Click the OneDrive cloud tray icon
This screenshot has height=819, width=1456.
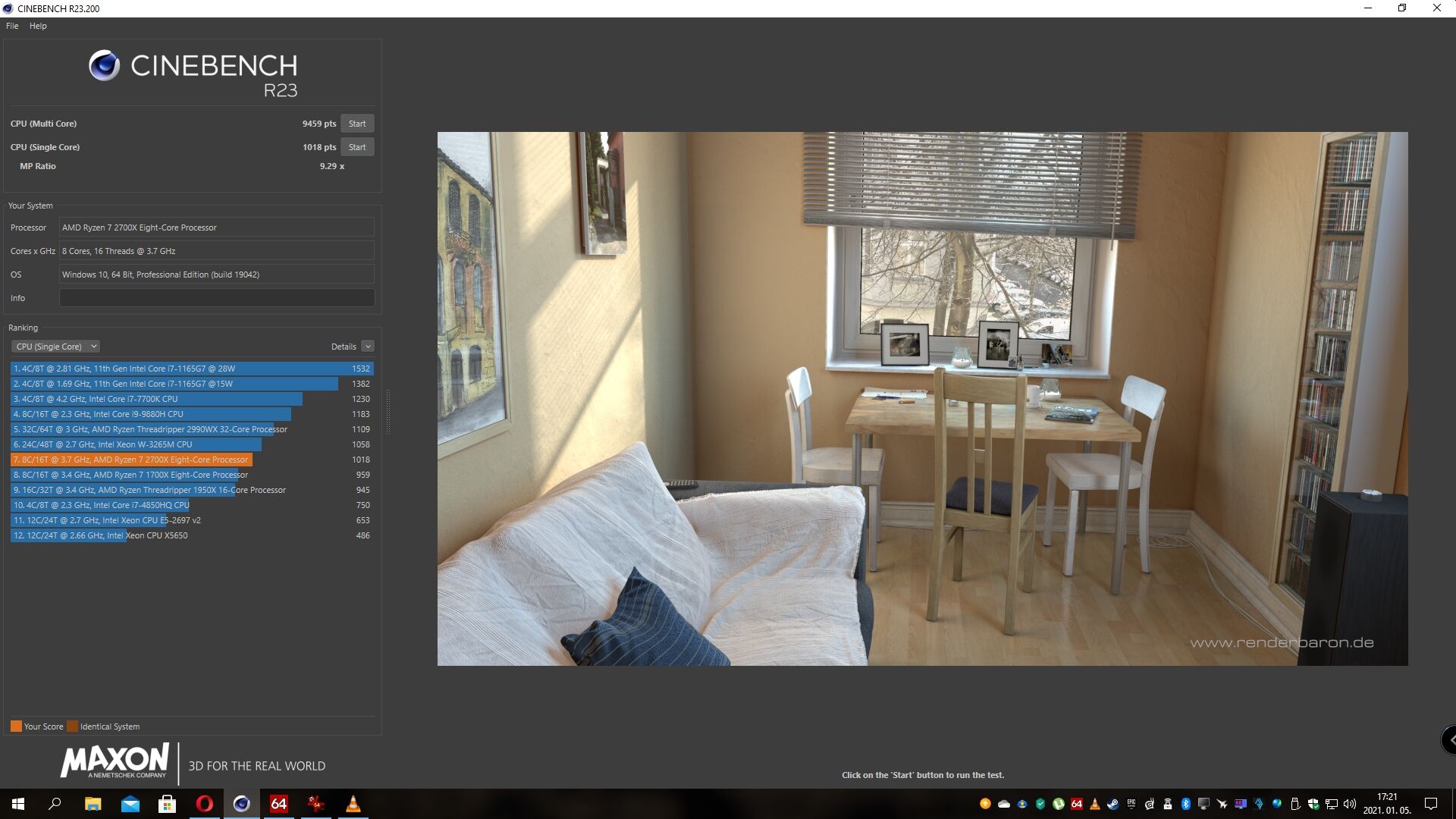(1004, 804)
